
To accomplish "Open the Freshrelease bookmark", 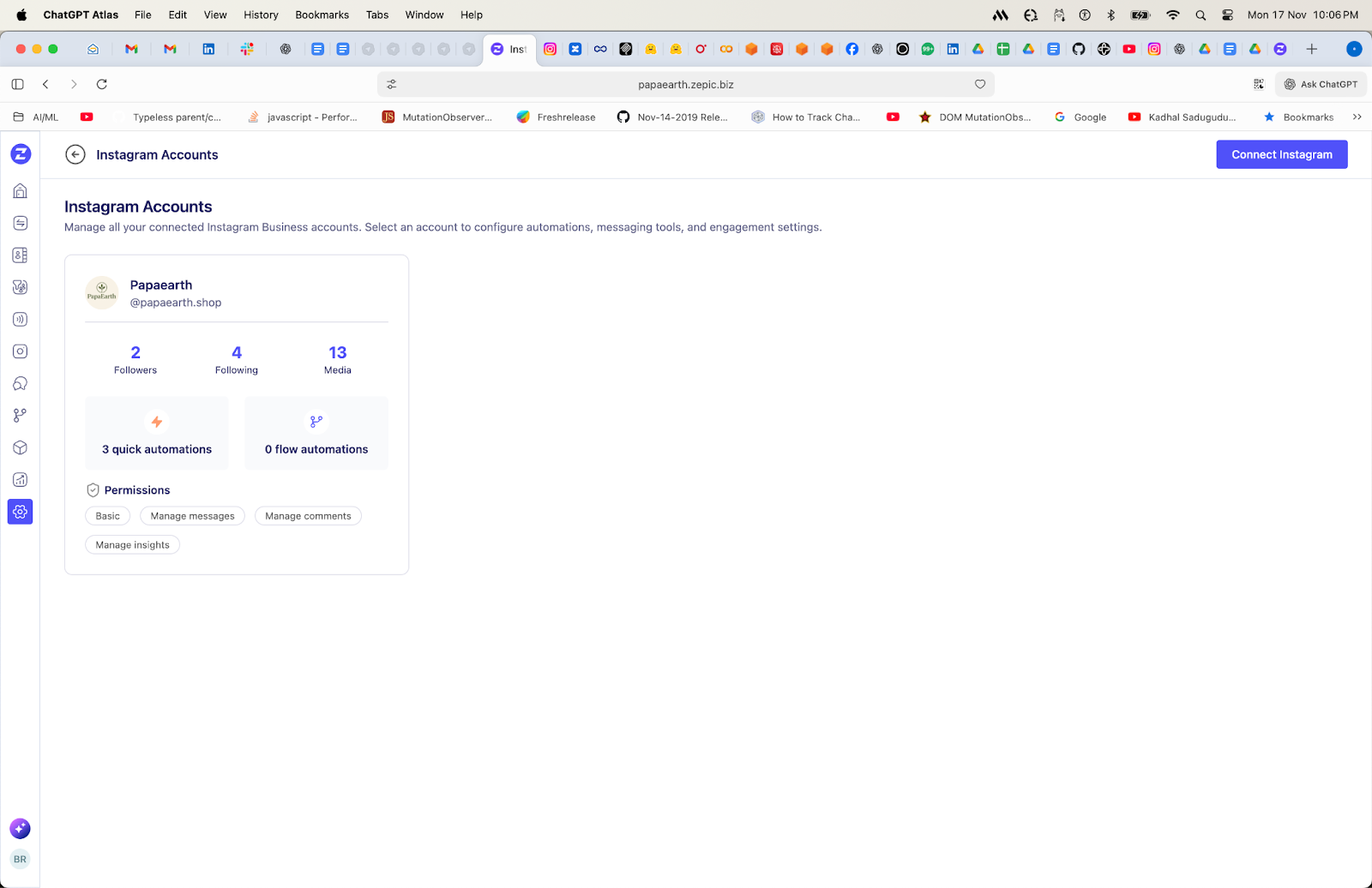I will click(556, 117).
